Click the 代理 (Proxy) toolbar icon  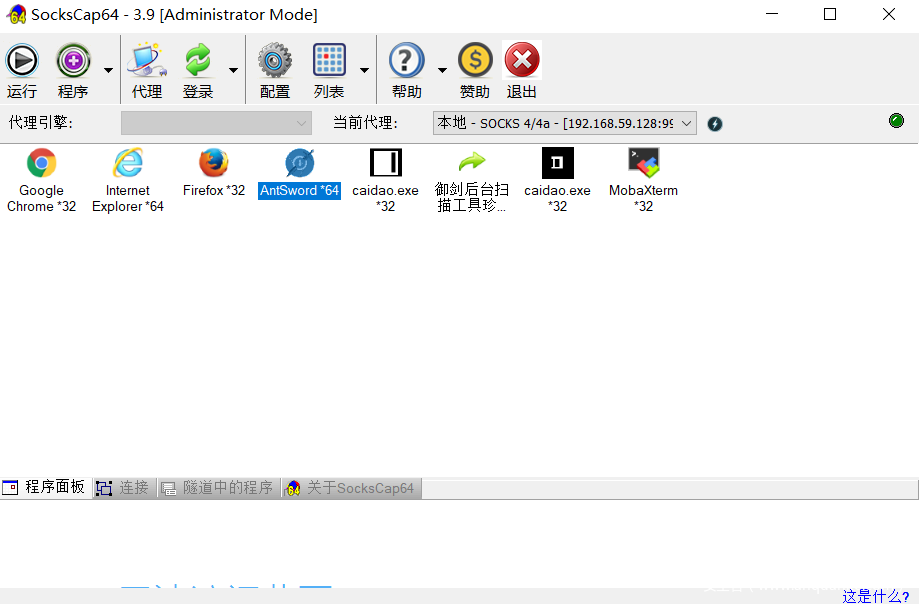(x=146, y=61)
